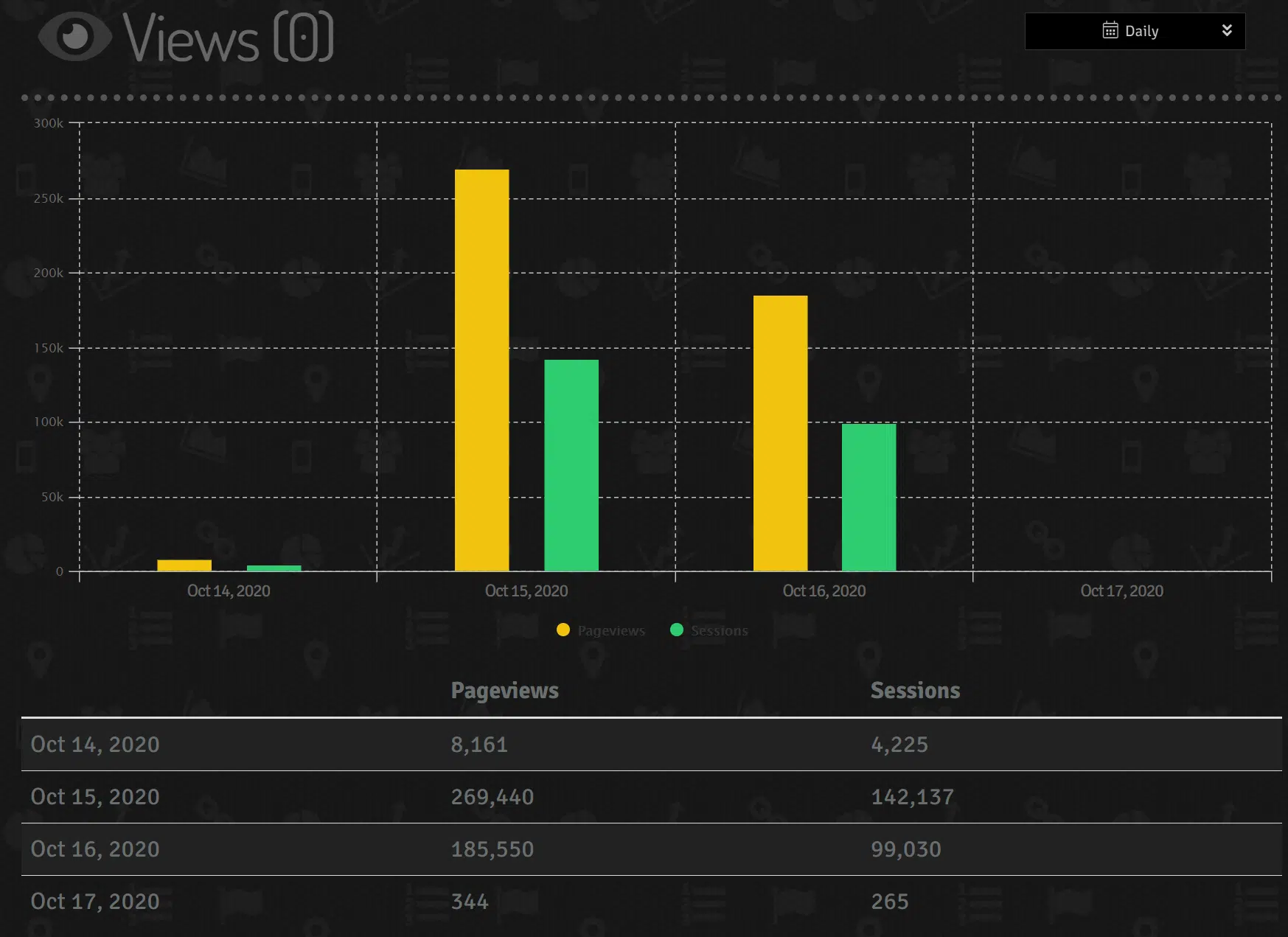The height and width of the screenshot is (937, 1288).
Task: Click the green Sessions bar for Oct 15
Action: point(571,464)
